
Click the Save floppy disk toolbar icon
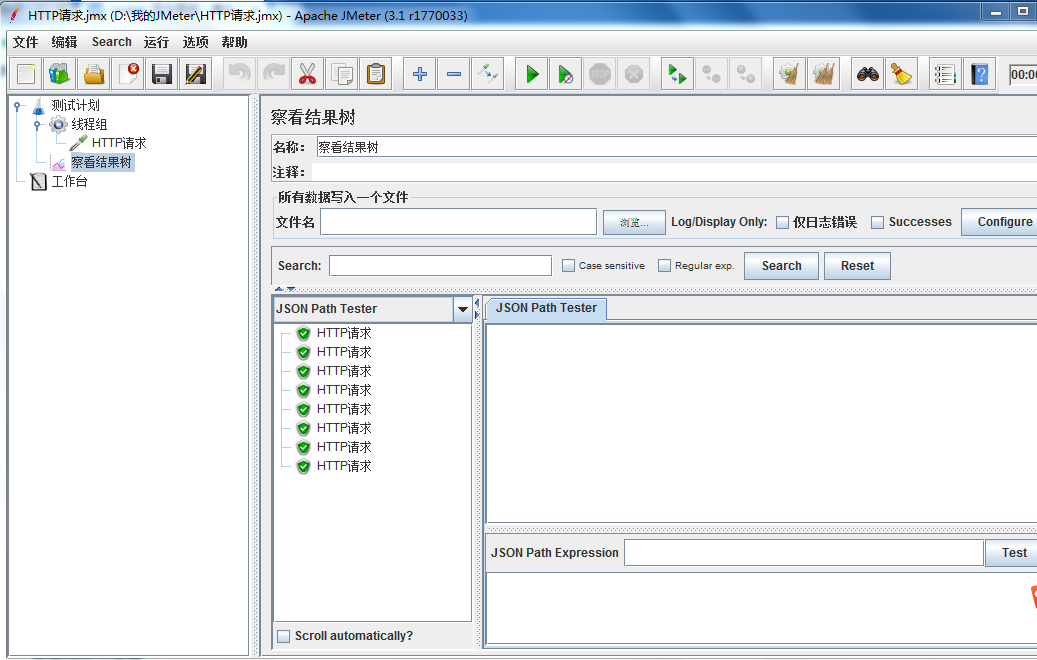click(161, 73)
